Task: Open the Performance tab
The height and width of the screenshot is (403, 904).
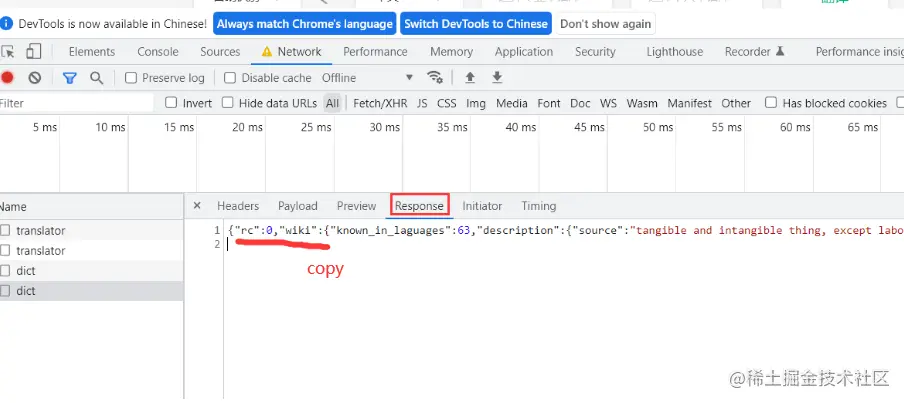Action: pyautogui.click(x=375, y=52)
